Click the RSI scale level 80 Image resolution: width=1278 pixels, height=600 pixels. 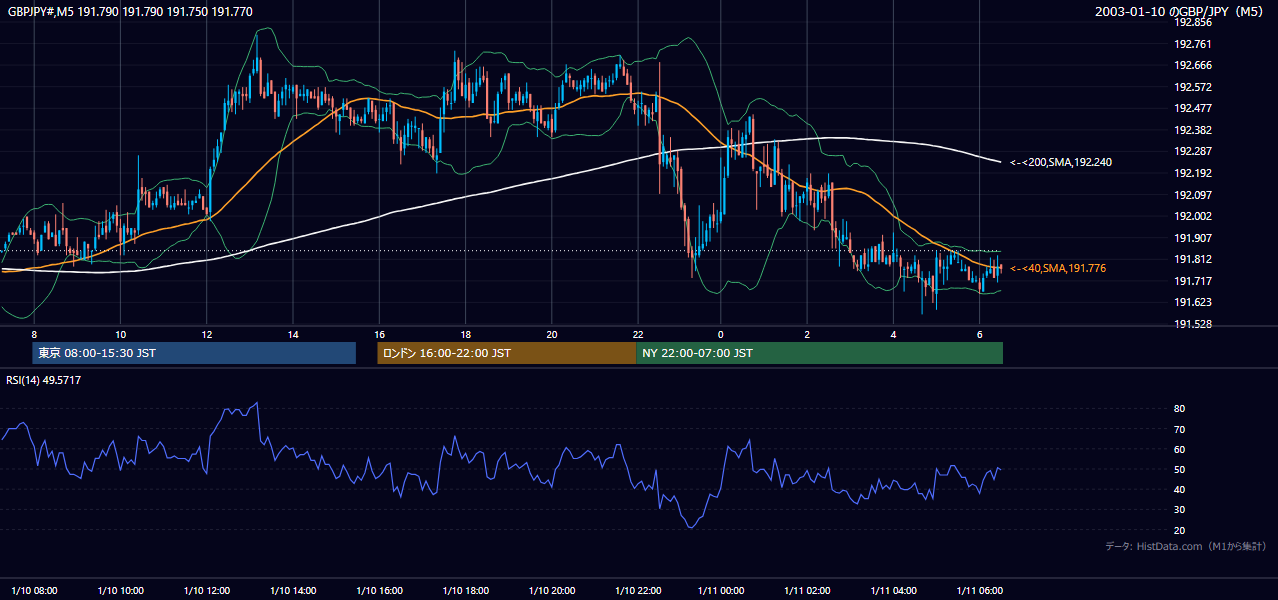[x=1179, y=409]
